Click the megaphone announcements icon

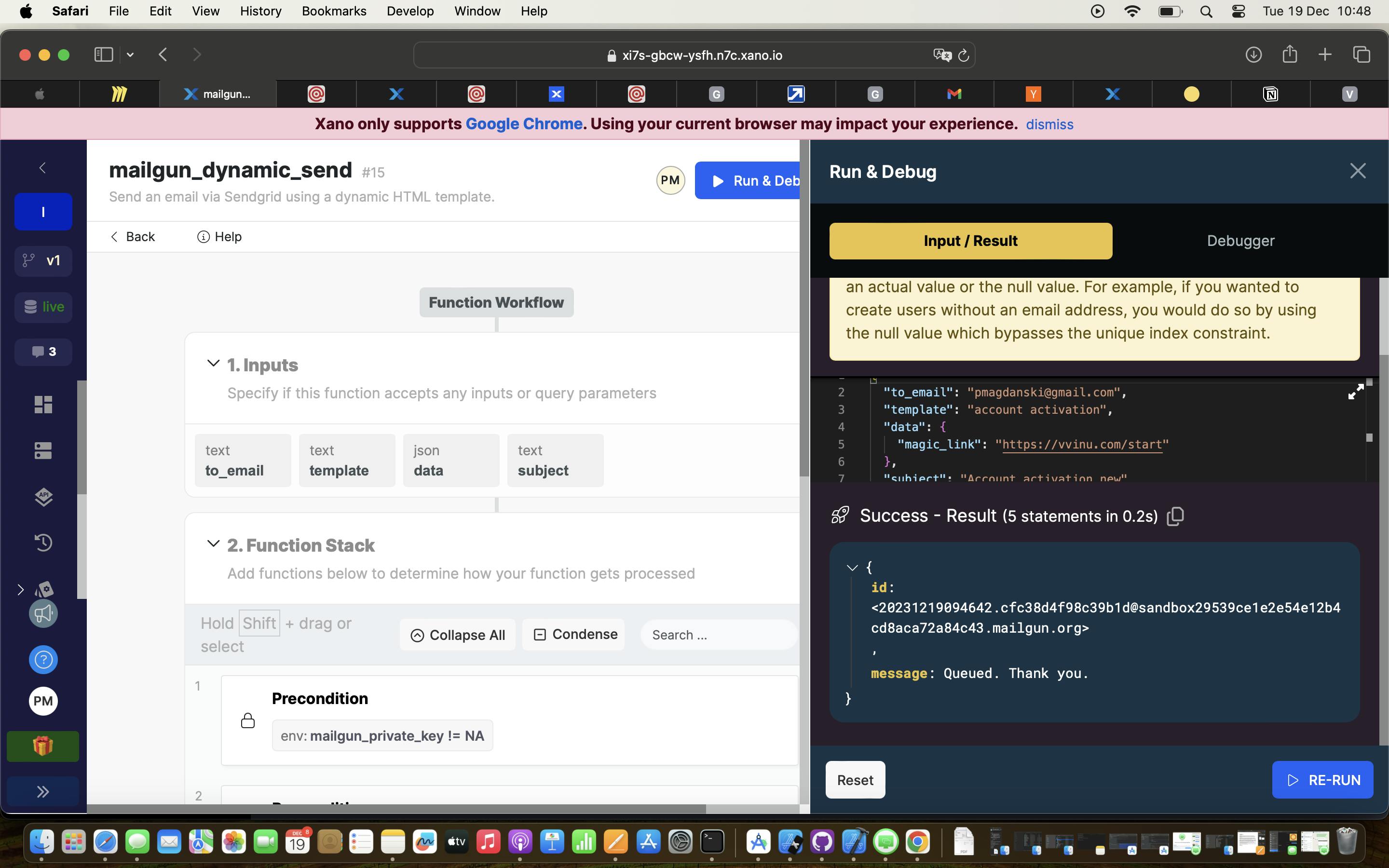[x=43, y=613]
